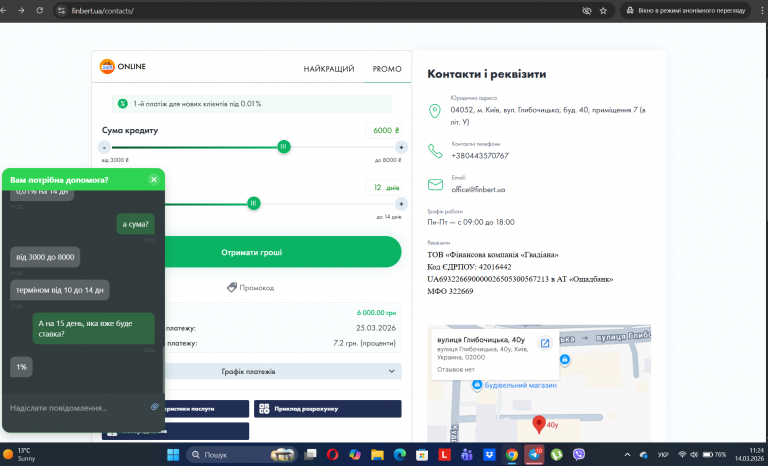Open the Промокод link

click(x=251, y=288)
